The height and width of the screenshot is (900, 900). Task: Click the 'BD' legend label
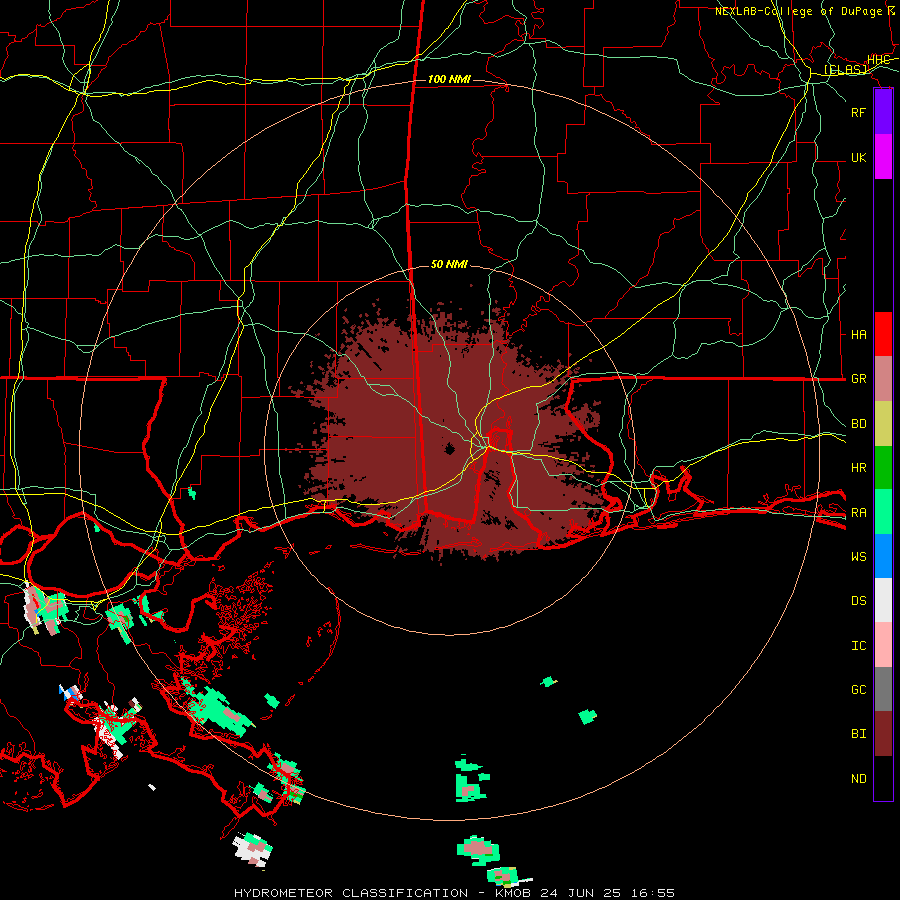pyautogui.click(x=859, y=424)
